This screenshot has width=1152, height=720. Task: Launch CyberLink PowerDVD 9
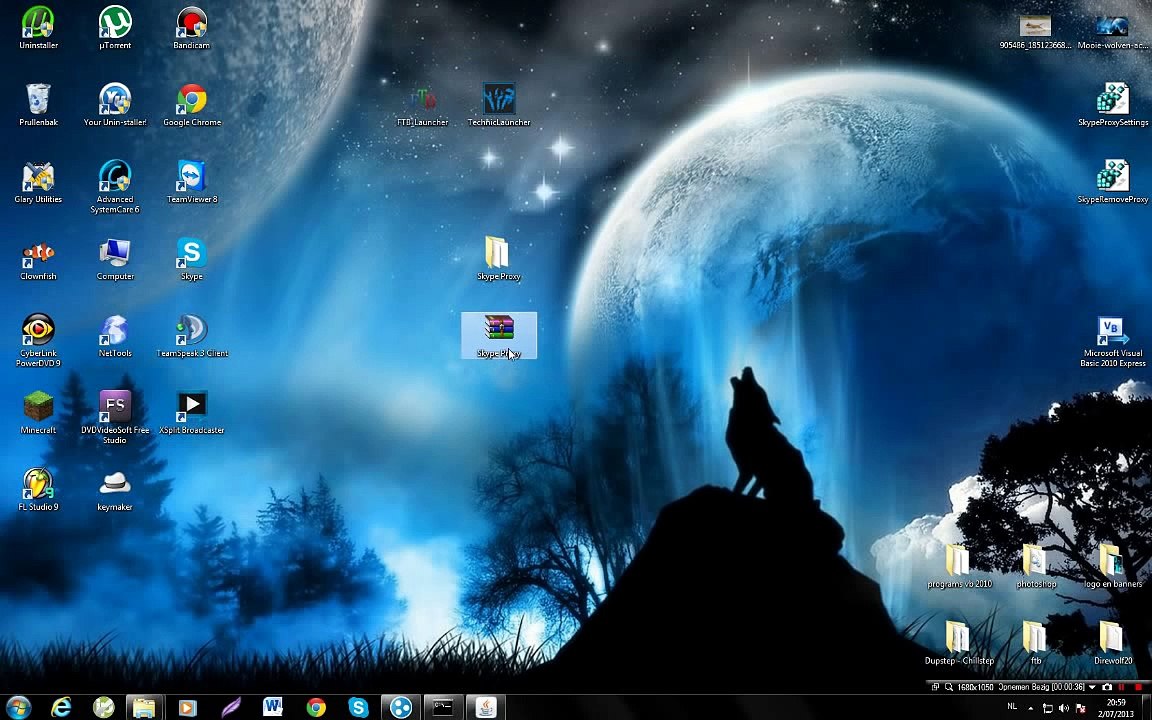coord(38,341)
